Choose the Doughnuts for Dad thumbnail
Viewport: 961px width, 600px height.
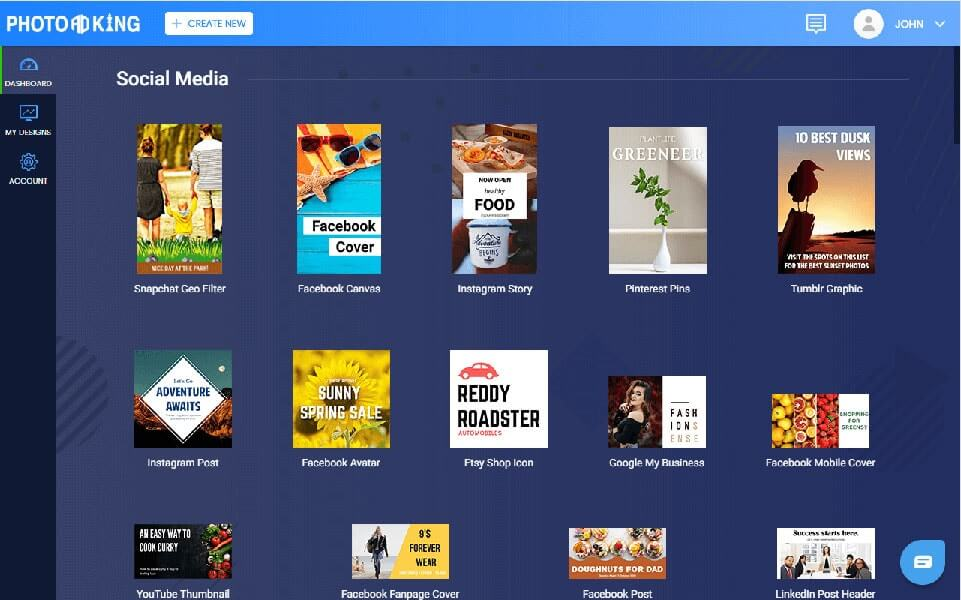click(x=617, y=553)
